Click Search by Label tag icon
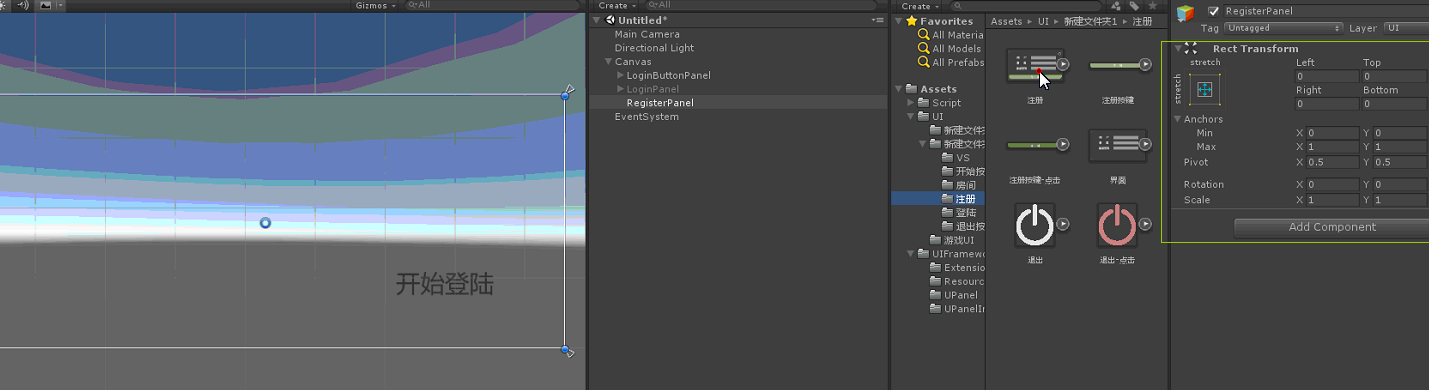Viewport: 1429px width, 390px height. (1134, 5)
